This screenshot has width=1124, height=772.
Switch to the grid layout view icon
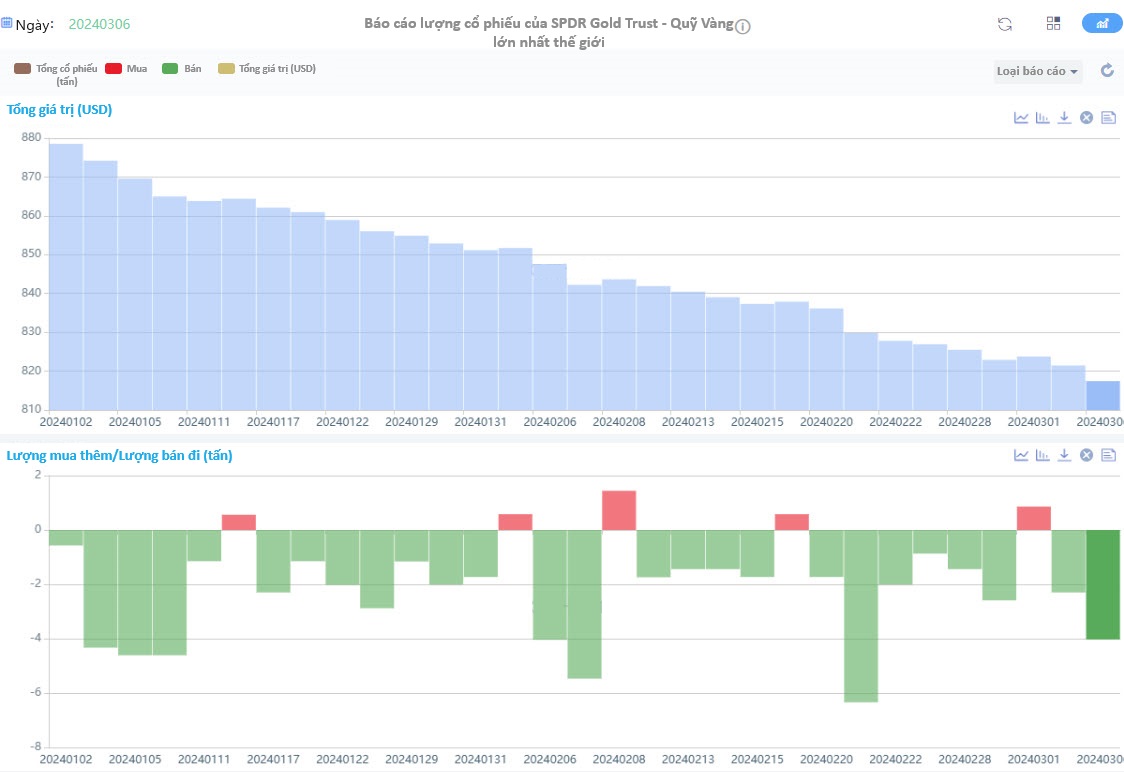click(1053, 24)
